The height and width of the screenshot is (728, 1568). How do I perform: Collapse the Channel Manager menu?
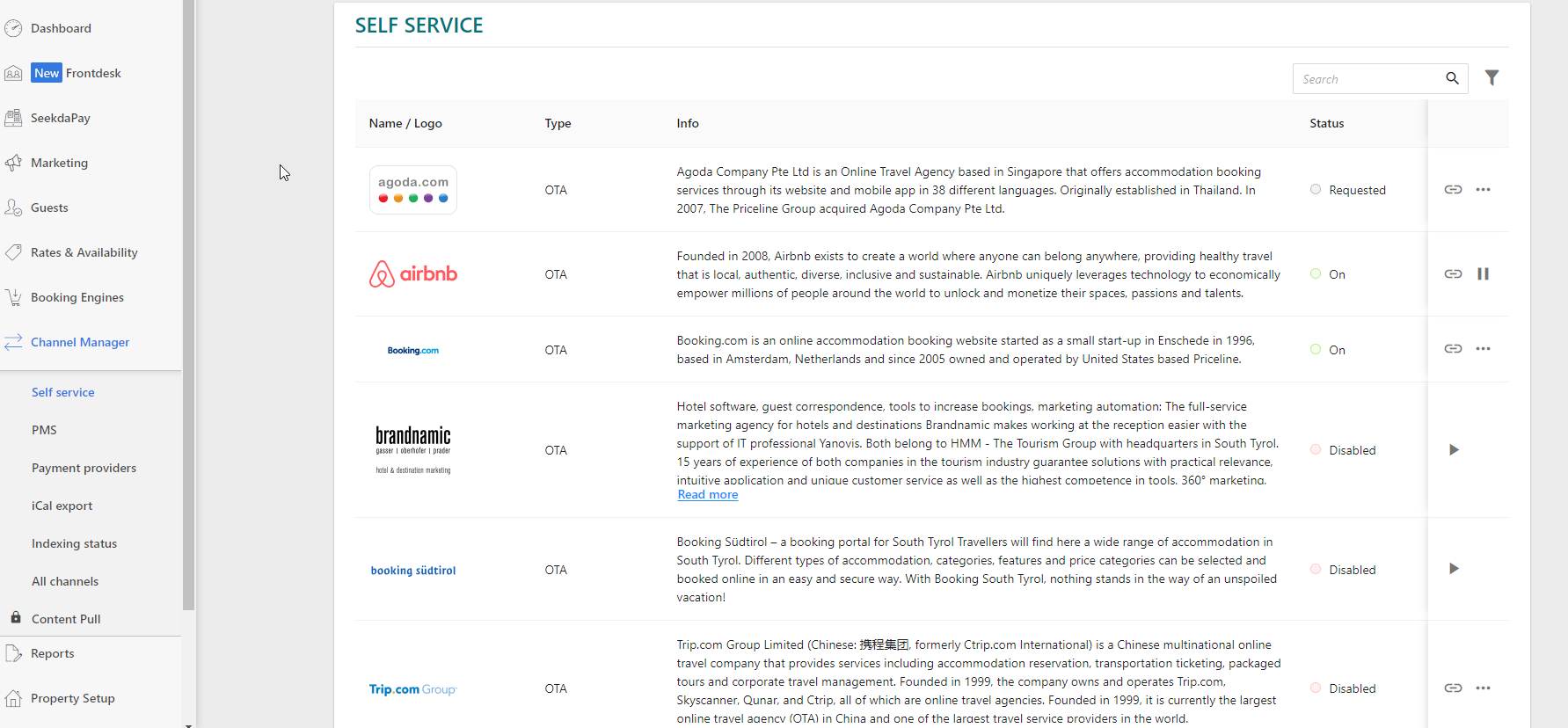[80, 342]
